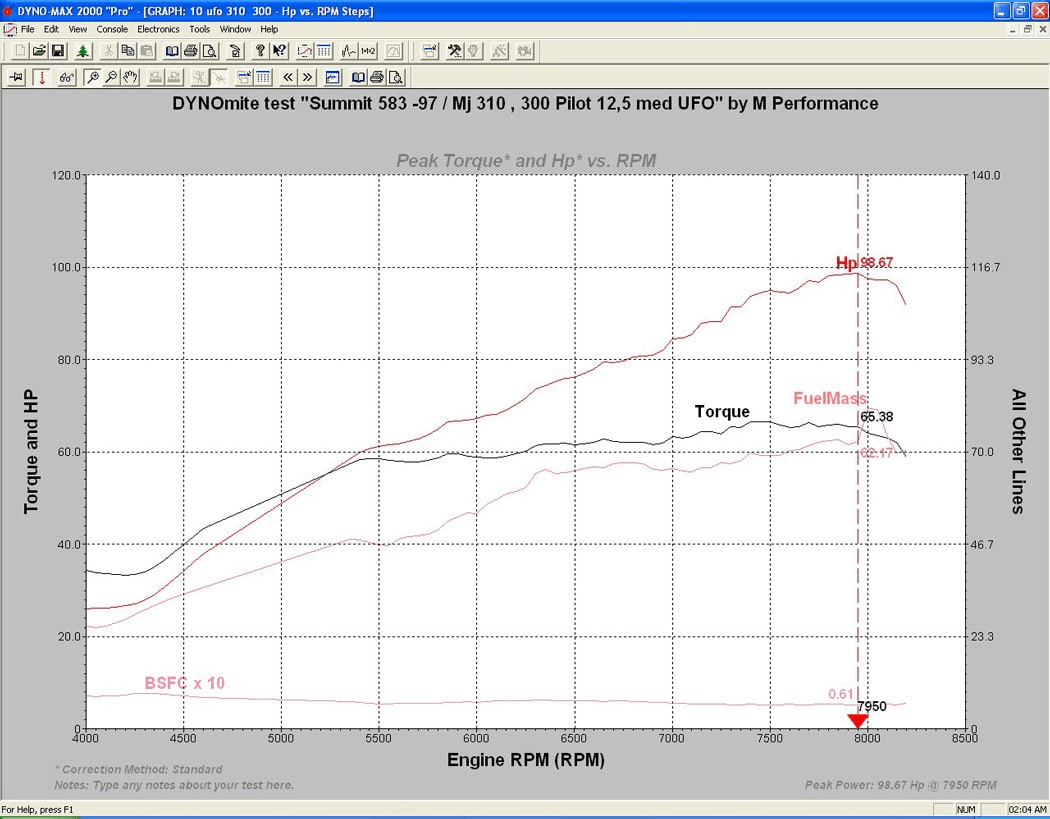Click the green tree icon
1050x819 pixels.
pyautogui.click(x=81, y=51)
